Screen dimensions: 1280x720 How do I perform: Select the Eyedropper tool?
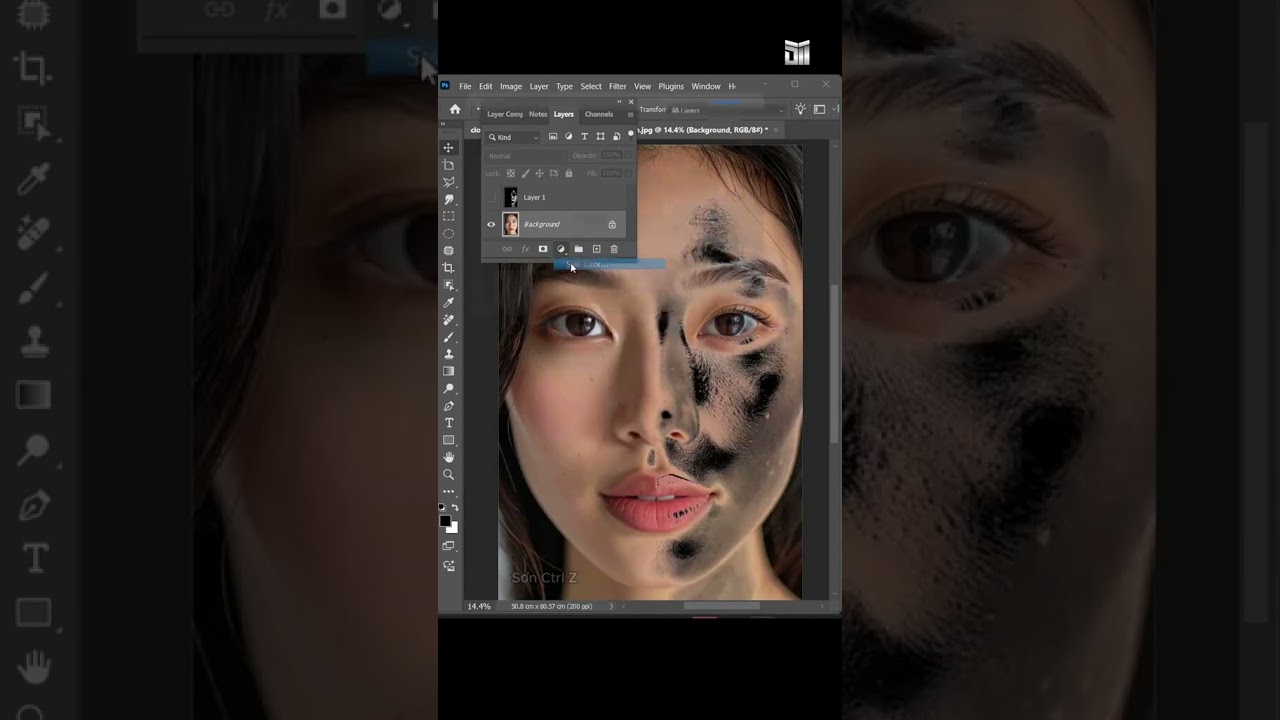click(449, 302)
